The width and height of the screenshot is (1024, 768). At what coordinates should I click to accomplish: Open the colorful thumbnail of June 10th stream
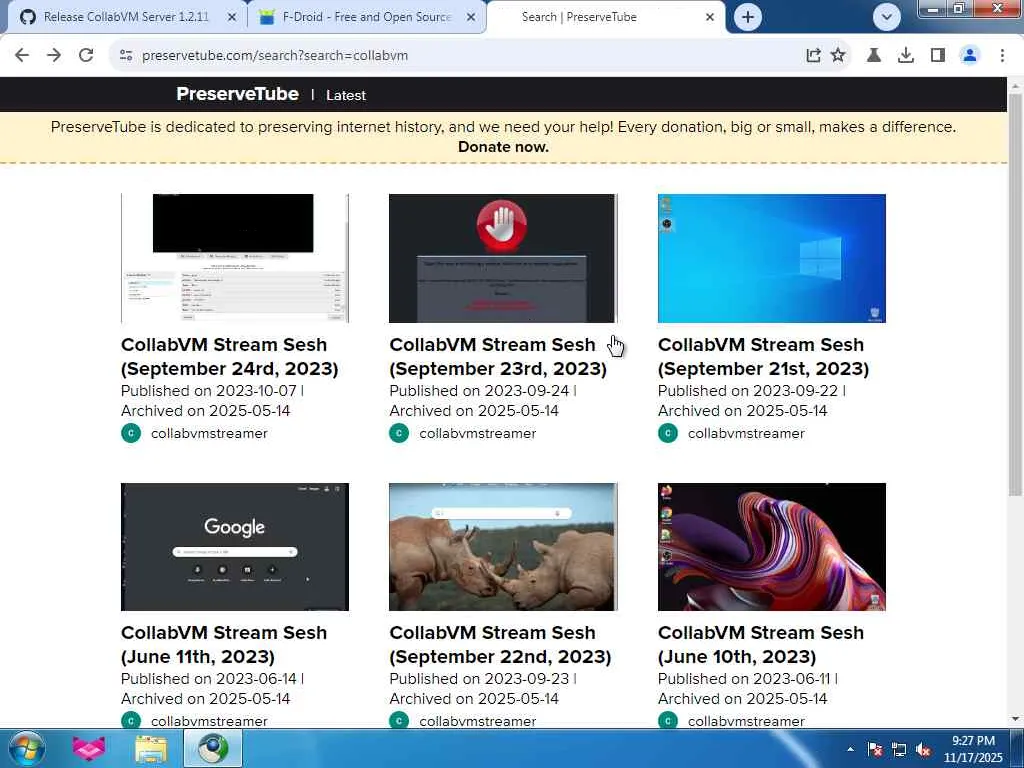[x=771, y=547]
